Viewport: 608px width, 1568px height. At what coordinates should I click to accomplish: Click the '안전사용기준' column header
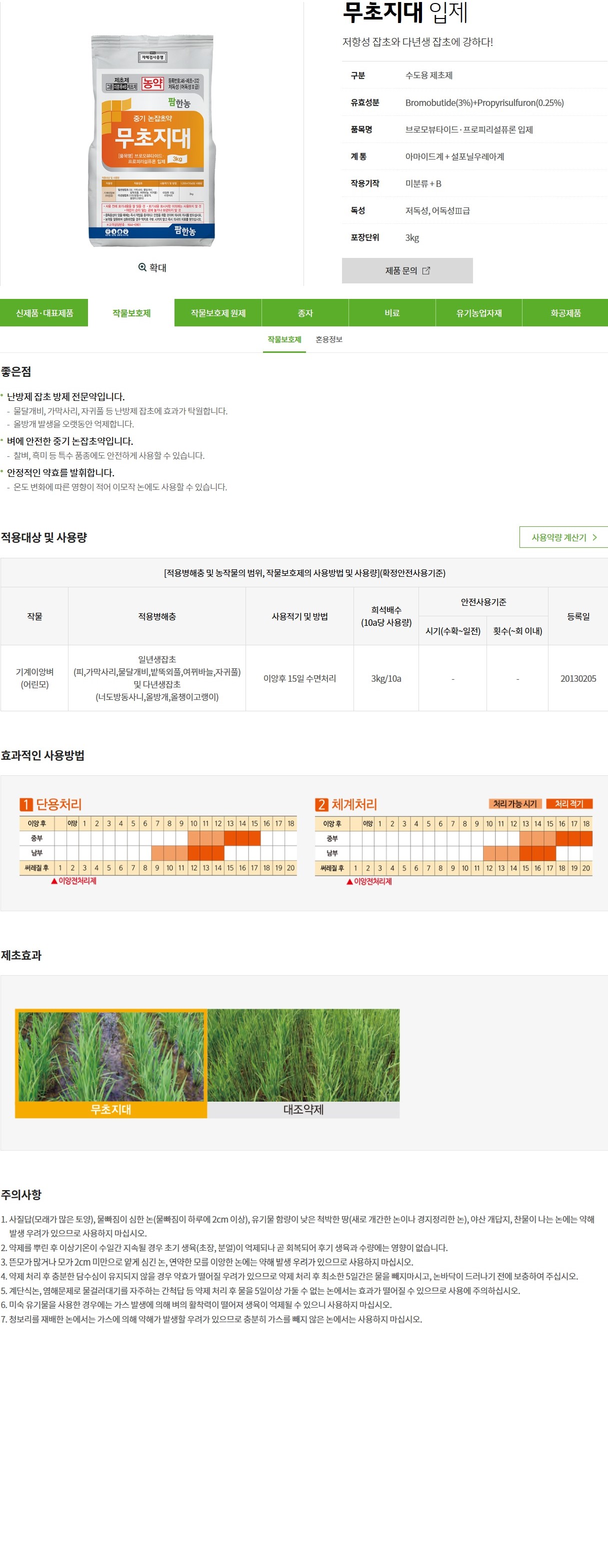483,602
